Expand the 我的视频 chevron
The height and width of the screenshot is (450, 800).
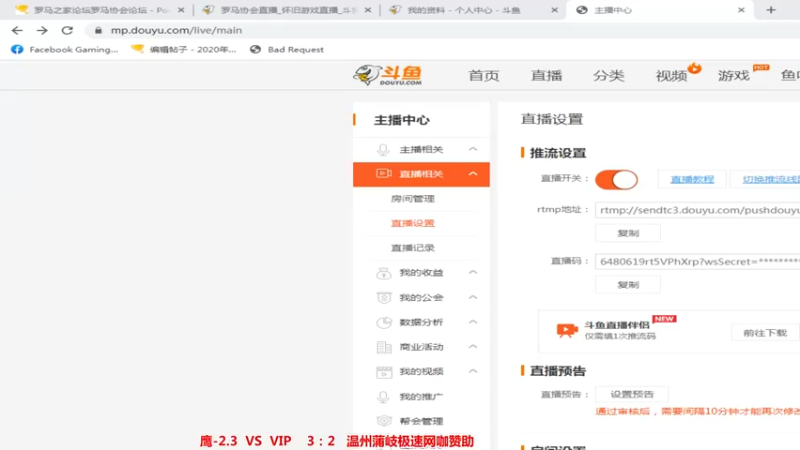tap(473, 371)
